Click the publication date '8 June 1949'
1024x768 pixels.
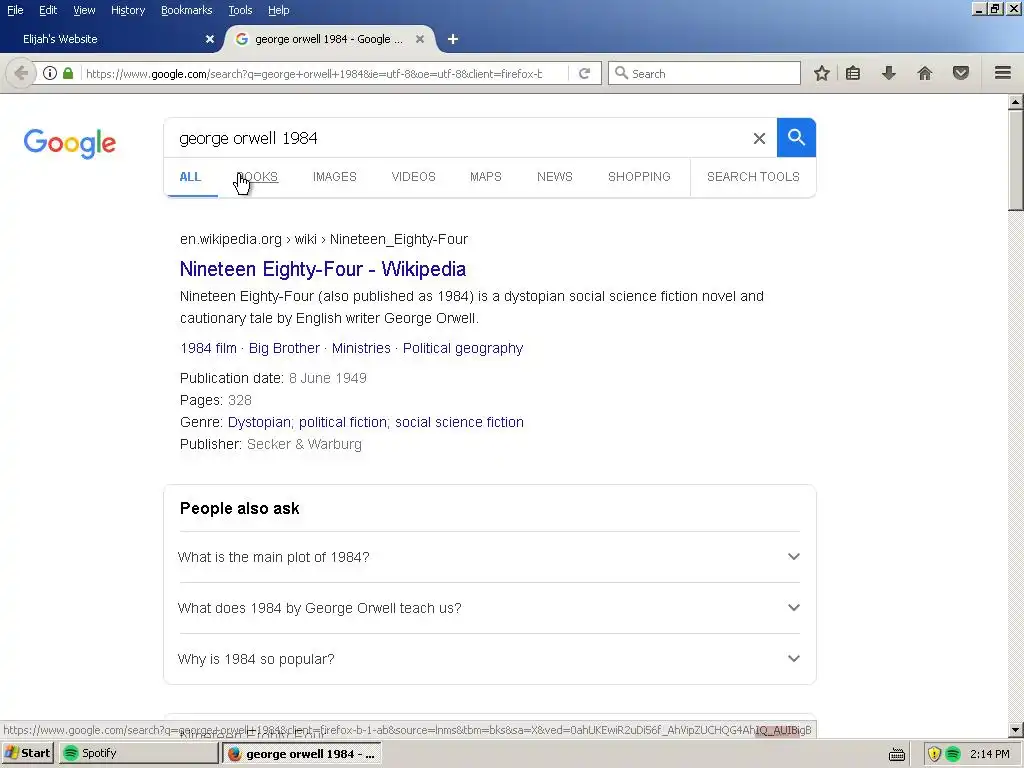coord(328,378)
